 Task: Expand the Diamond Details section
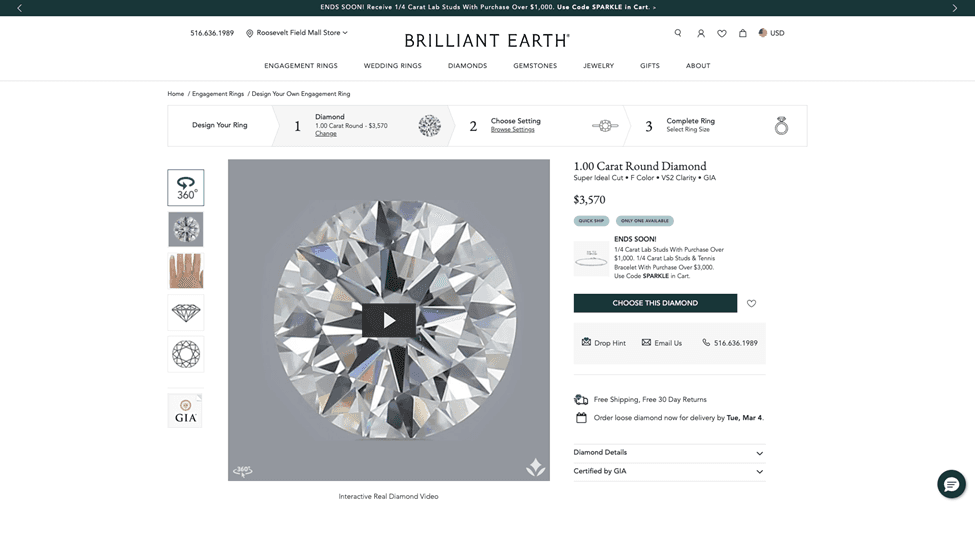click(669, 453)
